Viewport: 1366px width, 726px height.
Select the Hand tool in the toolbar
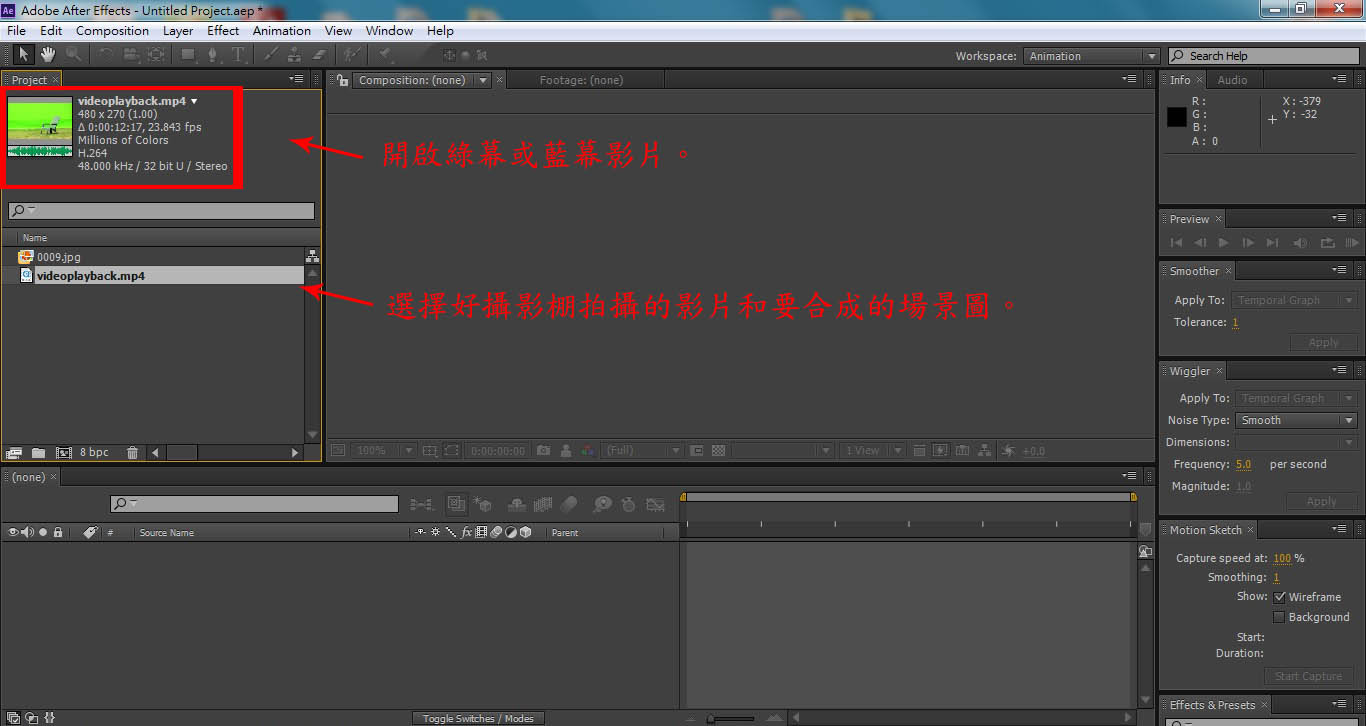coord(47,55)
